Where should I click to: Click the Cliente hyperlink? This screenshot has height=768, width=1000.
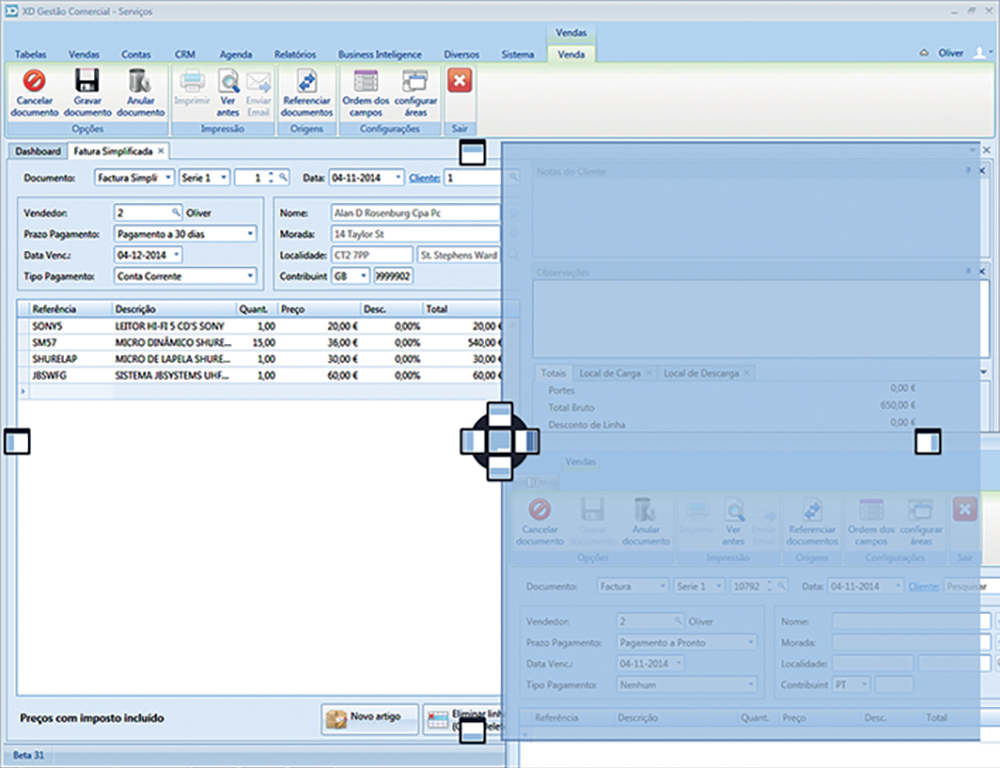pyautogui.click(x=424, y=178)
